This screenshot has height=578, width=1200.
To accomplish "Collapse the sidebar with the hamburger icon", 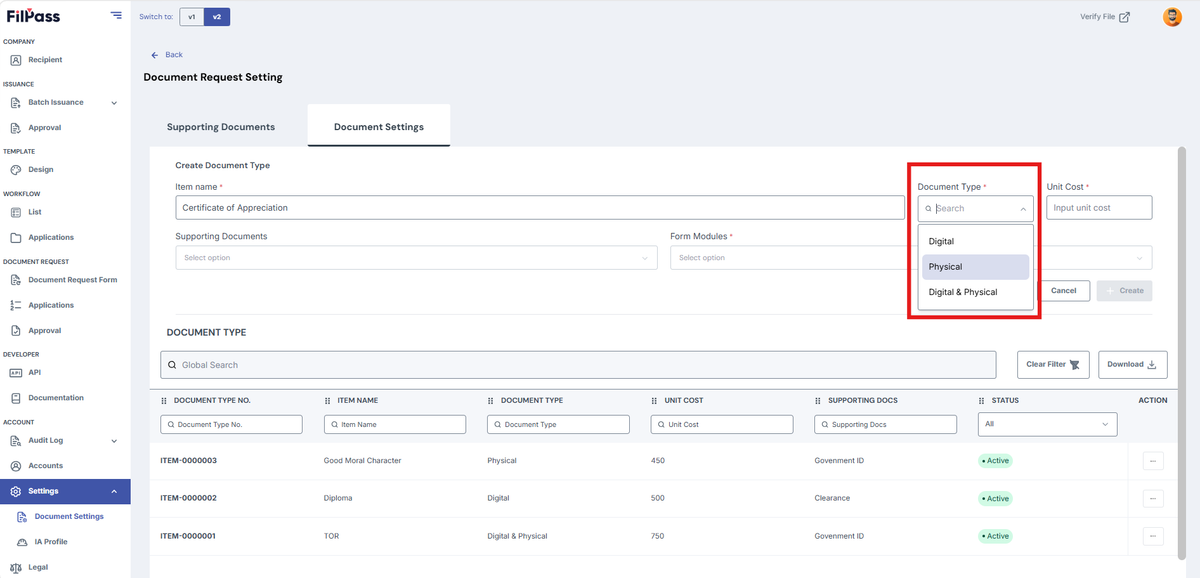I will [x=117, y=15].
